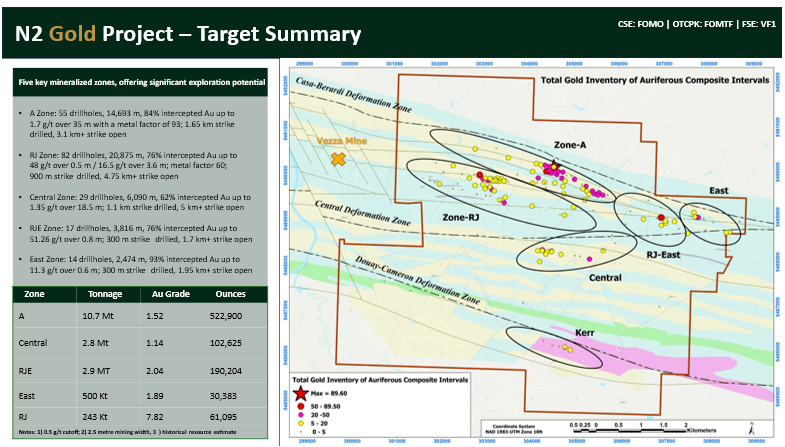The image size is (785, 447).
Task: Click the orange X Vezza Mine marker
Action: (x=338, y=159)
